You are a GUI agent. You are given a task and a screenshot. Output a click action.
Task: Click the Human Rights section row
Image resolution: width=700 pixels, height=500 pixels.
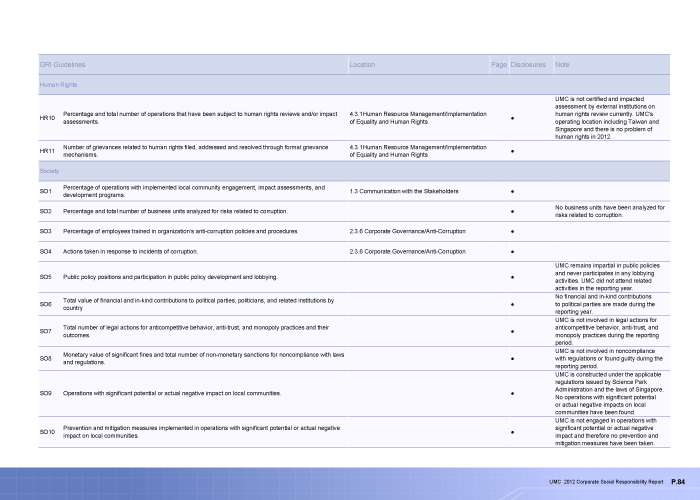58,86
